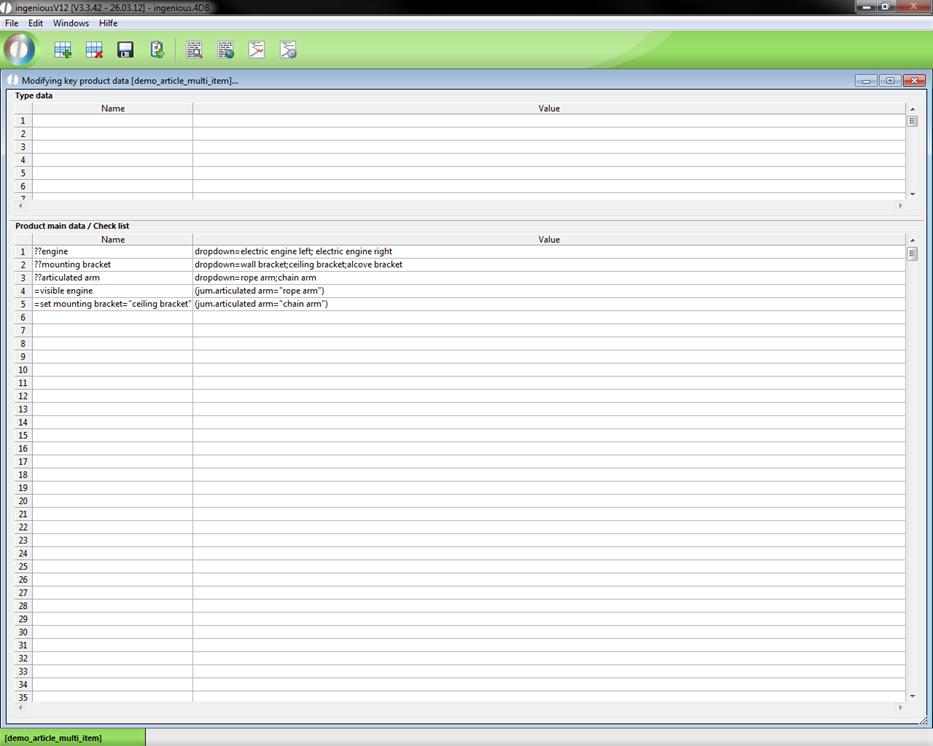Image resolution: width=933 pixels, height=746 pixels.
Task: Select the '??engine' name cell
Action: tap(112, 252)
